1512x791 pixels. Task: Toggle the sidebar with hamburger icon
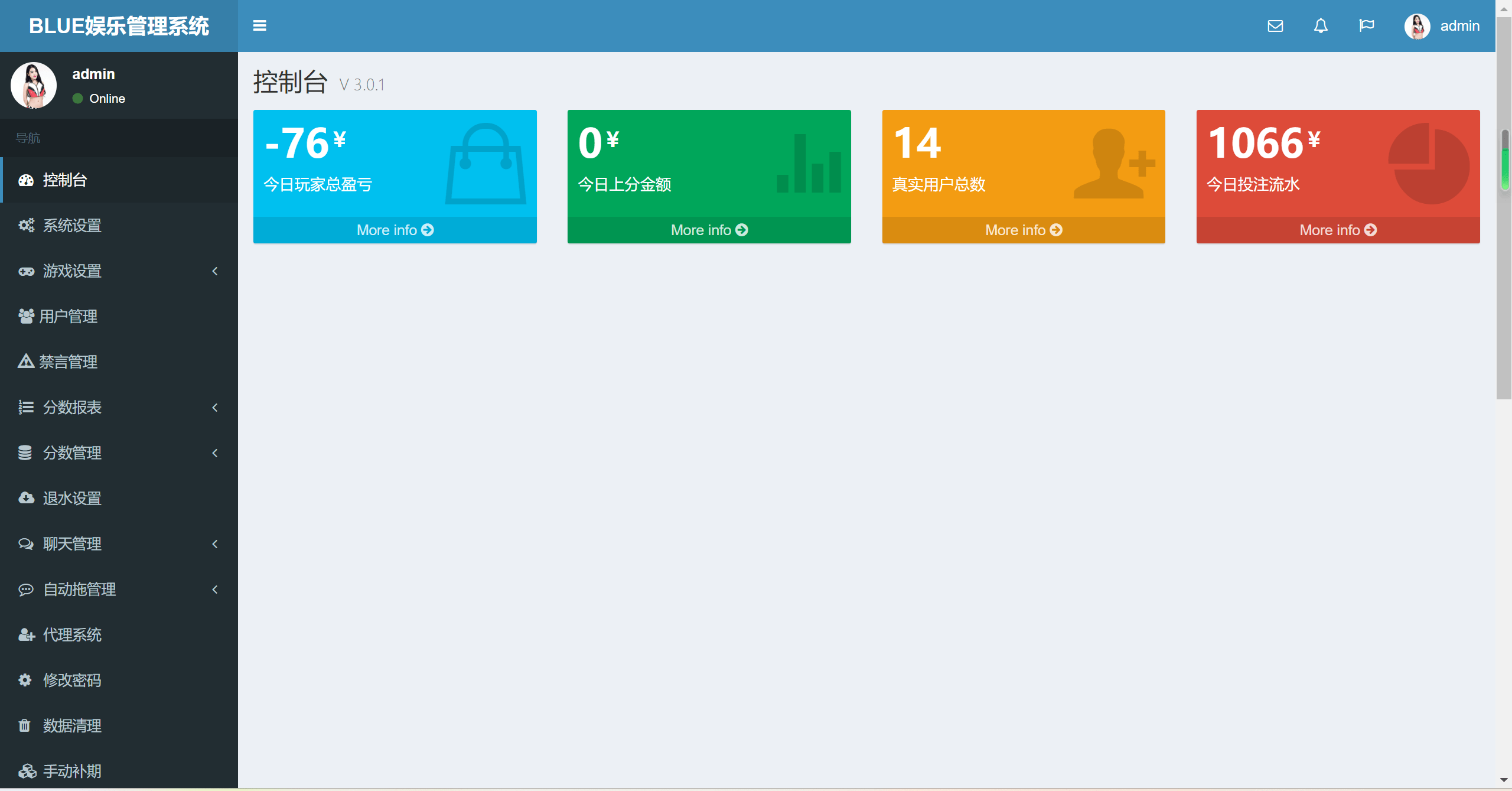coord(259,25)
